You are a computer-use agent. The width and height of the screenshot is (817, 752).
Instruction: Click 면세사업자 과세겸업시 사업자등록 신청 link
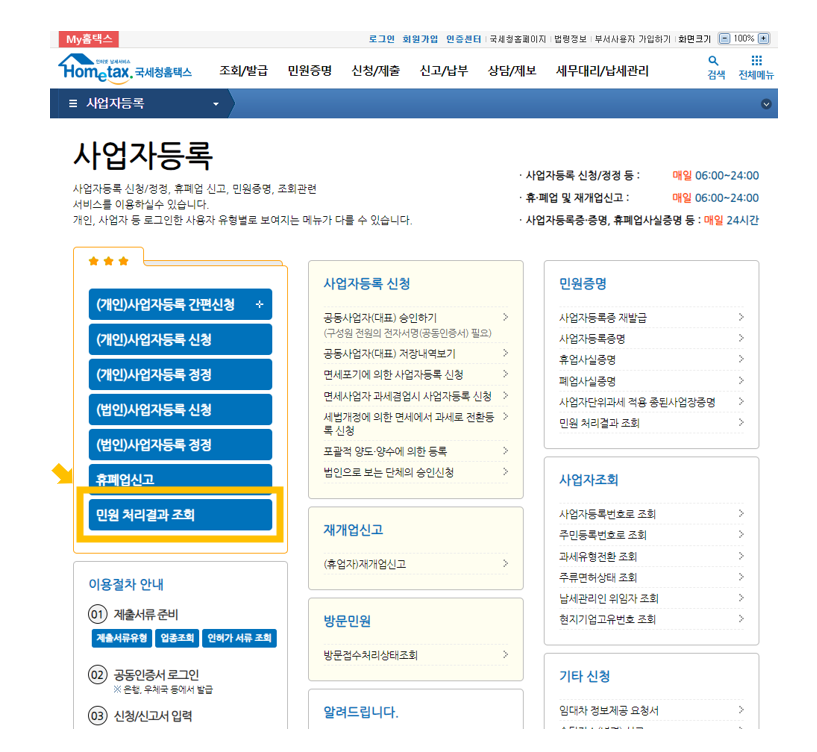coord(407,396)
